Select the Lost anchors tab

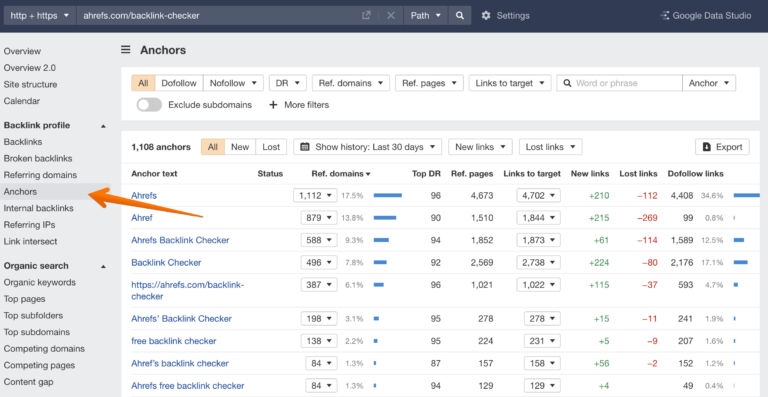point(271,147)
